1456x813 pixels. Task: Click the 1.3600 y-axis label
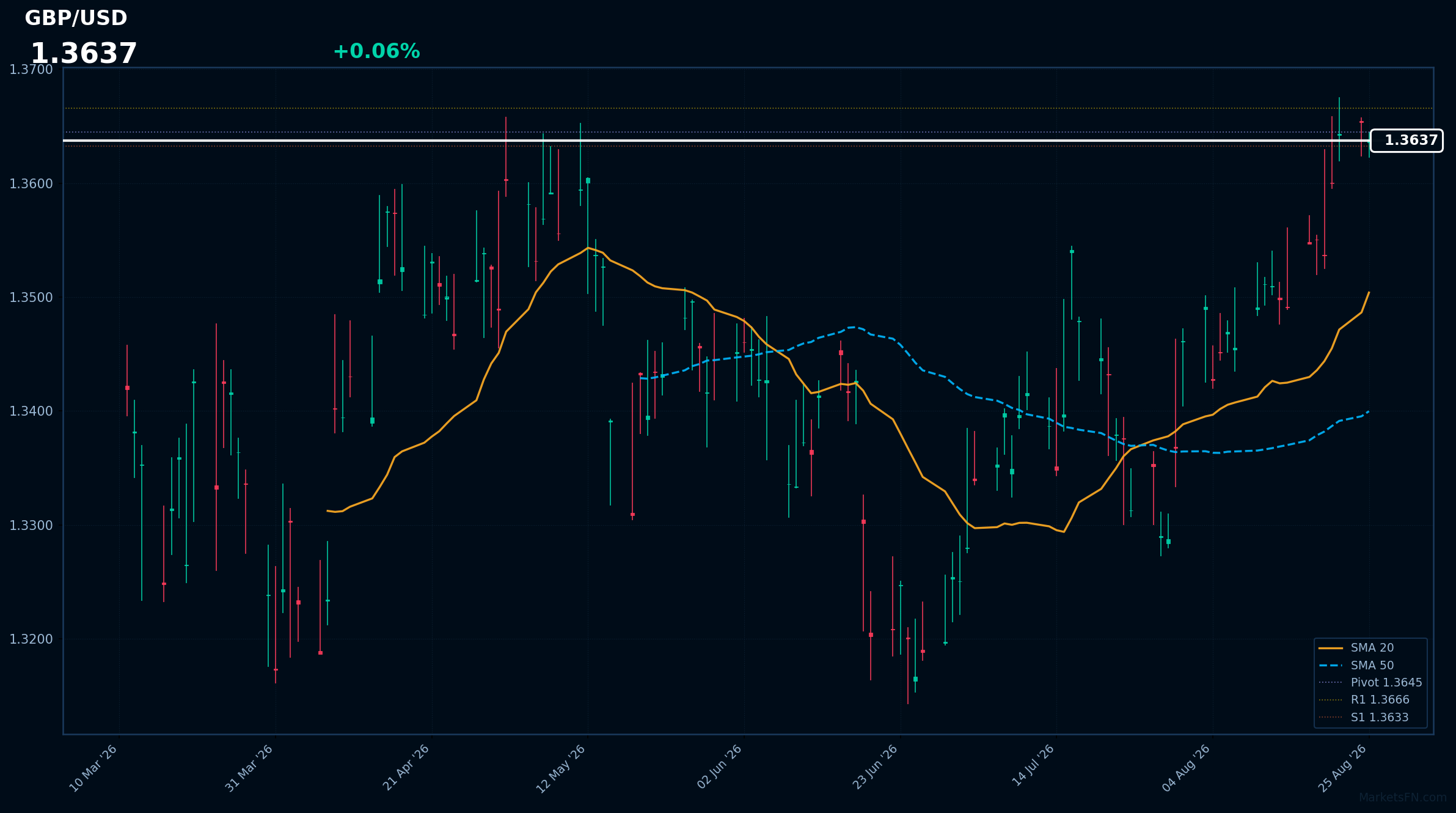coord(31,184)
